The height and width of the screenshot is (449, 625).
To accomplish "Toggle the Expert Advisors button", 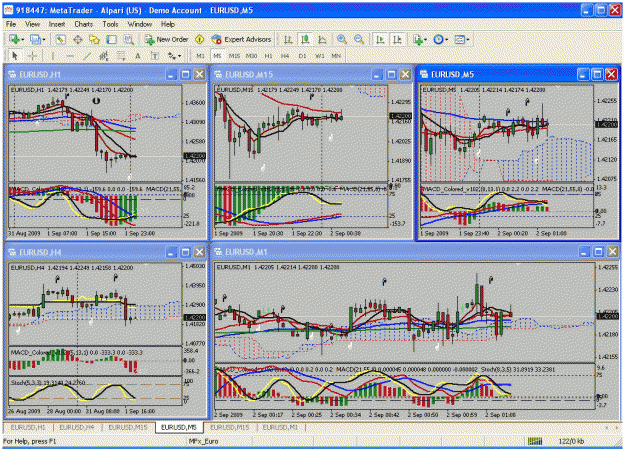I will pyautogui.click(x=242, y=39).
